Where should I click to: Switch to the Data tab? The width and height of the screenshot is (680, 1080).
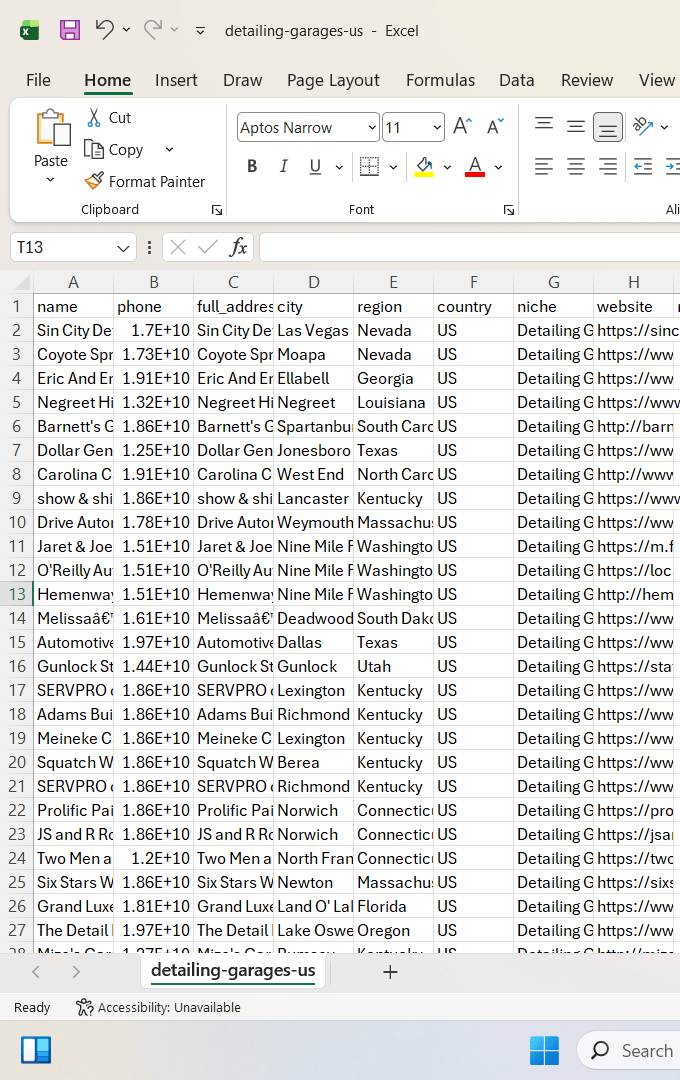pyautogui.click(x=517, y=80)
